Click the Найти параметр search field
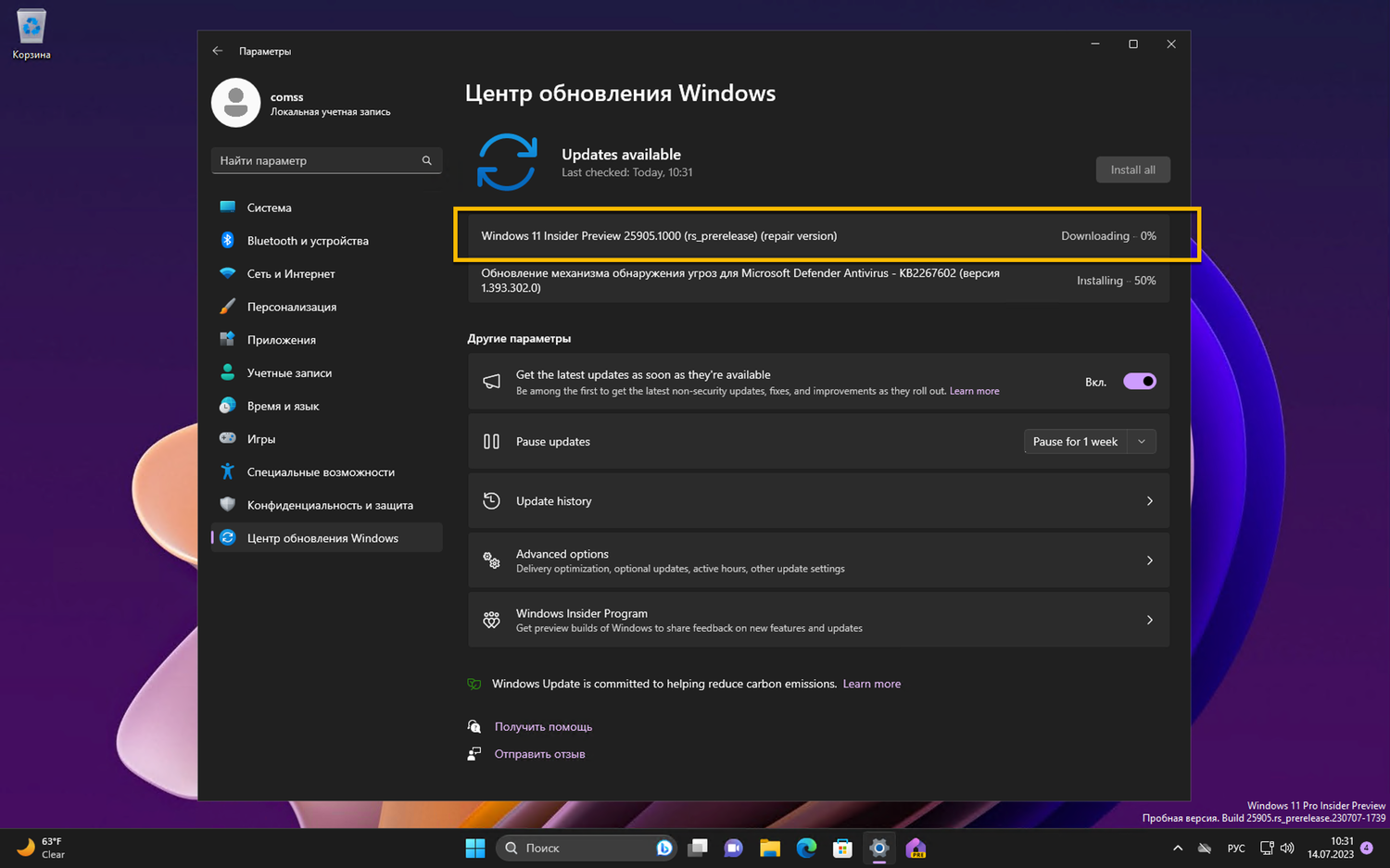Image resolution: width=1390 pixels, height=868 pixels. 326,160
